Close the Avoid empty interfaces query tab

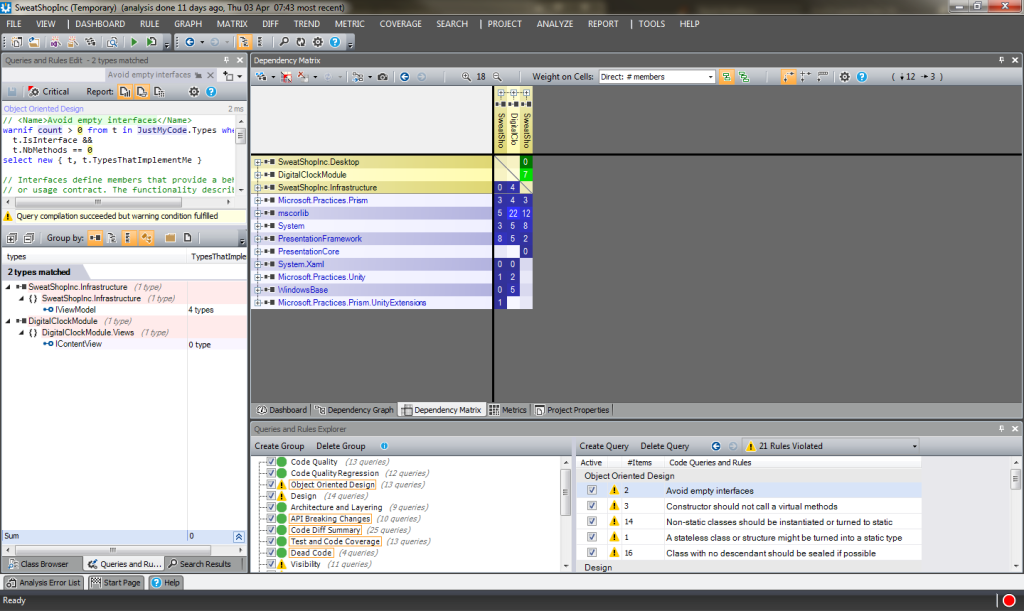click(210, 75)
